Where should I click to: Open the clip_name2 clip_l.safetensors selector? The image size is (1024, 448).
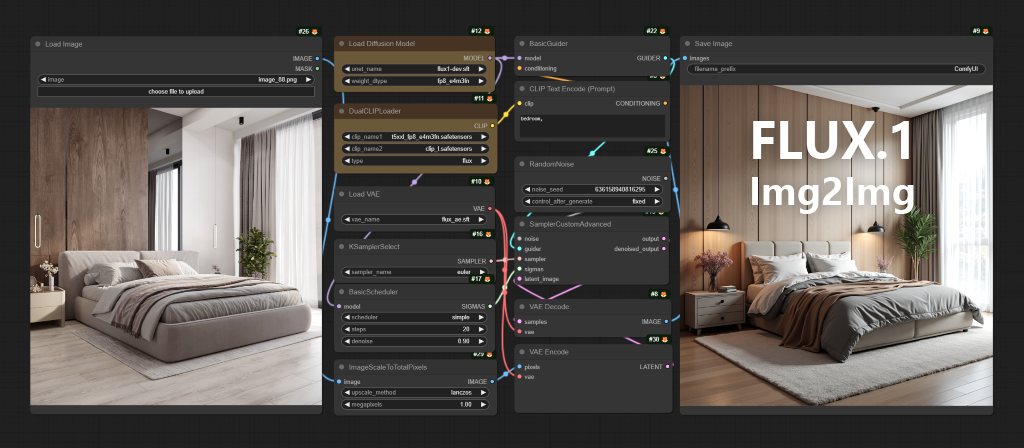tap(415, 148)
